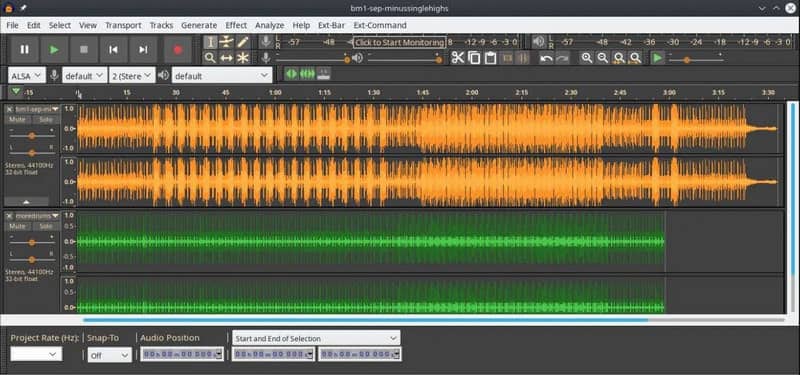Viewport: 800px width, 375px height.
Task: Open the File menu
Action: (x=12, y=25)
